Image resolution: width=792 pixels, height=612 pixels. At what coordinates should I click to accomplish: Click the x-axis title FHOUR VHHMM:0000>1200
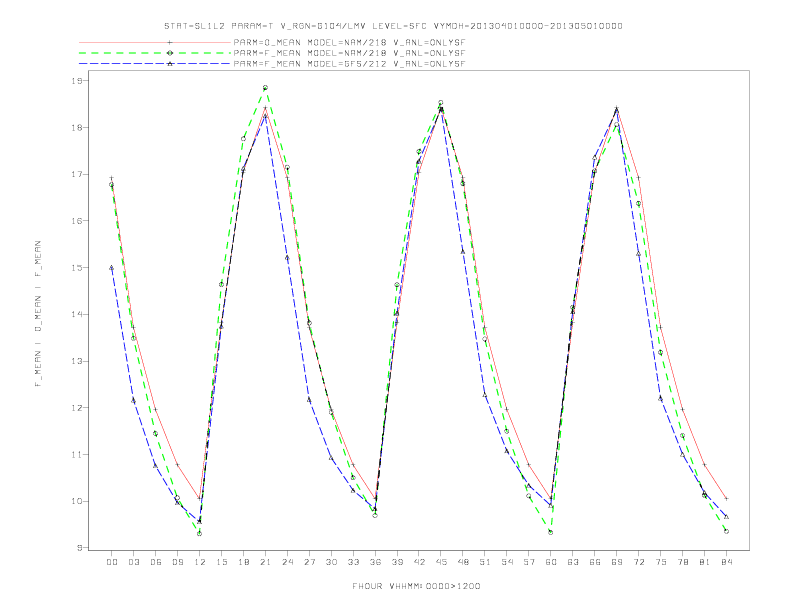416,586
